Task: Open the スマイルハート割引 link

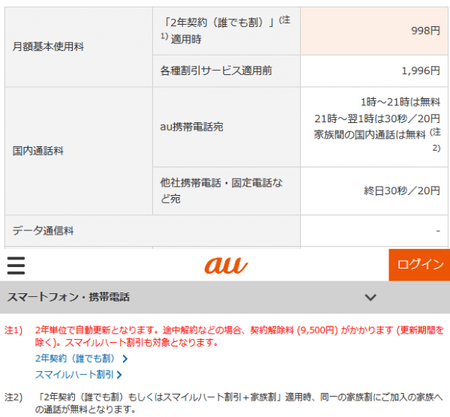Action: point(74,374)
